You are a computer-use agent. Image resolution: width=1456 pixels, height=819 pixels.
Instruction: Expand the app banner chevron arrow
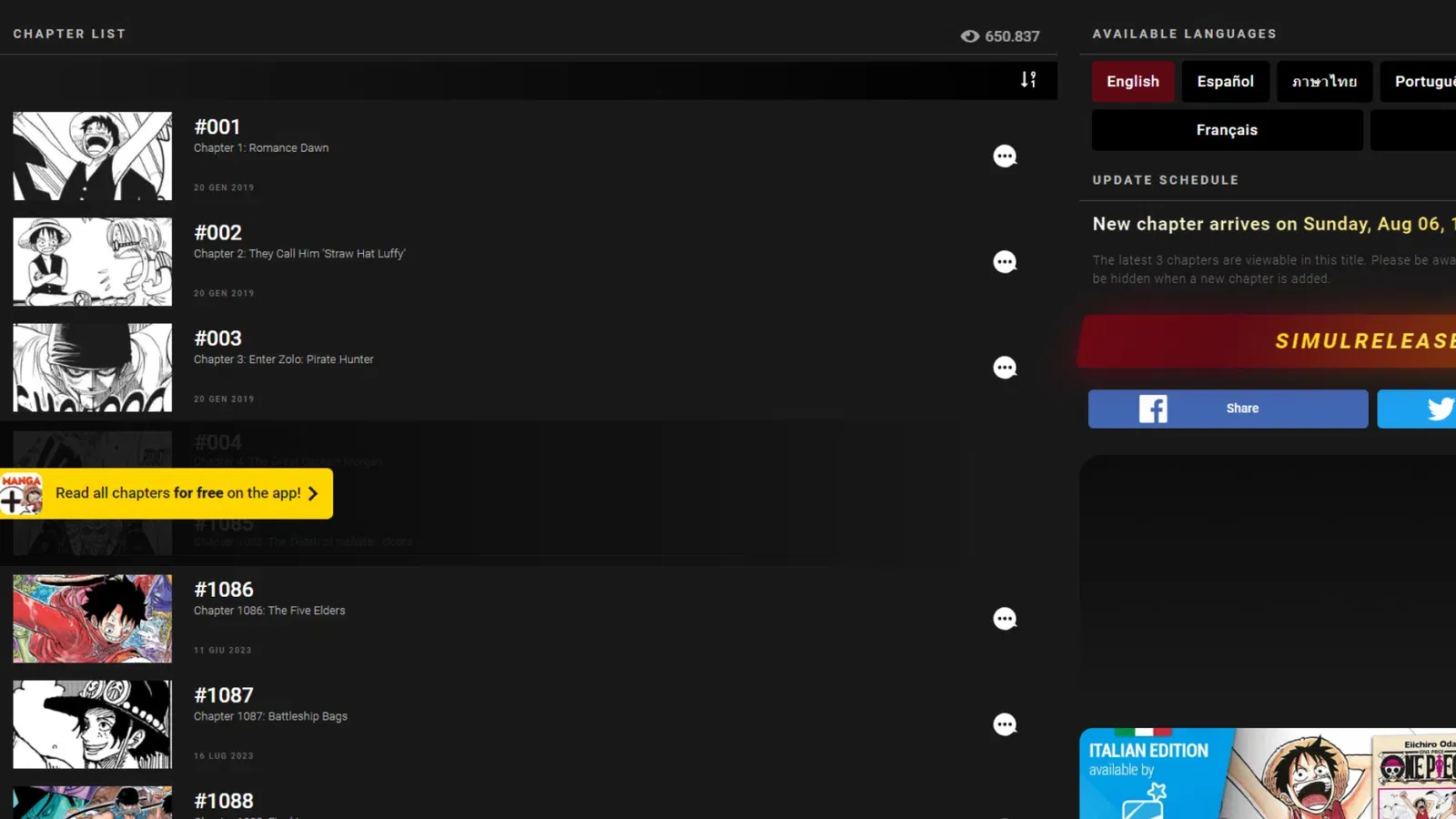click(x=313, y=493)
